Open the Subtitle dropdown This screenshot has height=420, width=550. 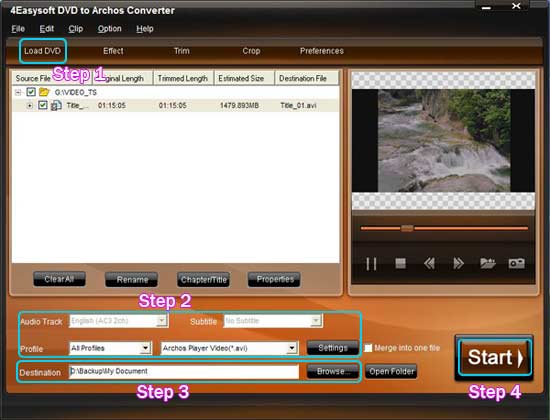316,320
